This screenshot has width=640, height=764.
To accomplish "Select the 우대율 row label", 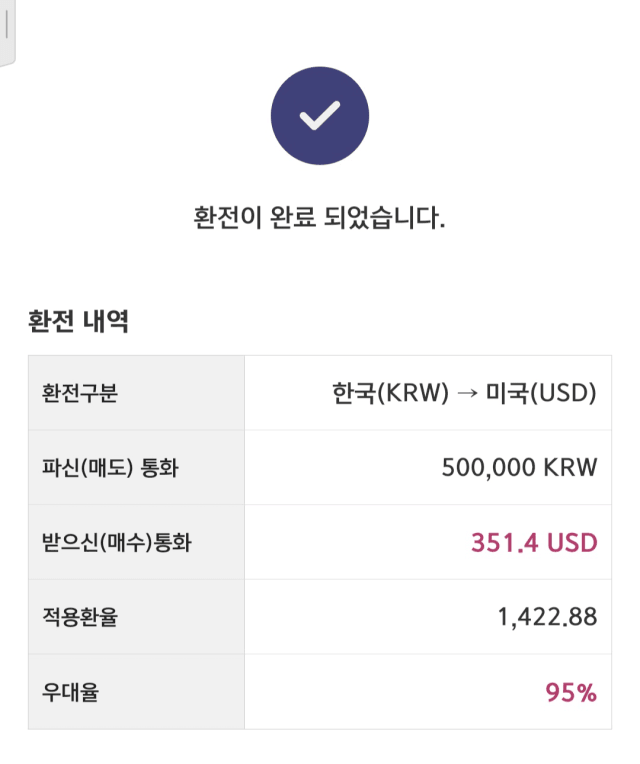I will (71, 692).
